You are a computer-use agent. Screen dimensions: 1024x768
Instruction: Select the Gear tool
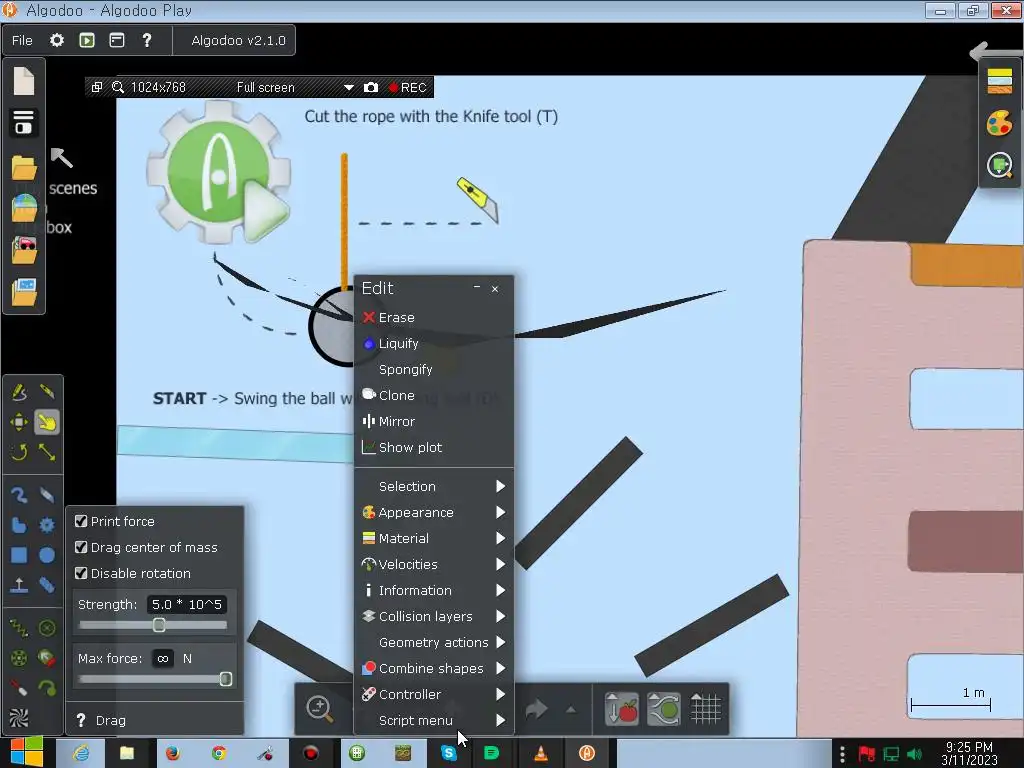click(47, 525)
